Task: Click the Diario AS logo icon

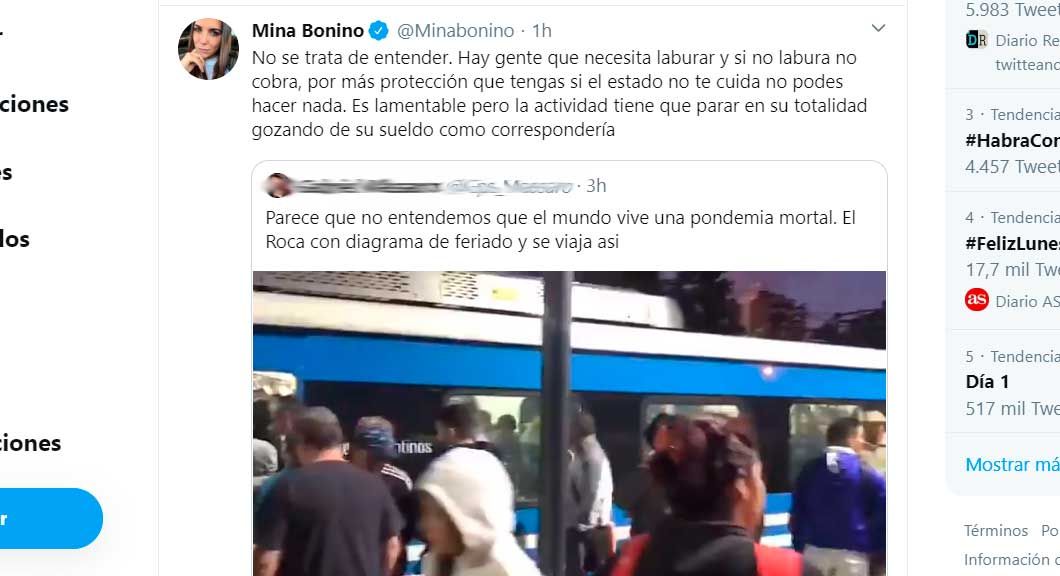Action: pyautogui.click(x=977, y=299)
